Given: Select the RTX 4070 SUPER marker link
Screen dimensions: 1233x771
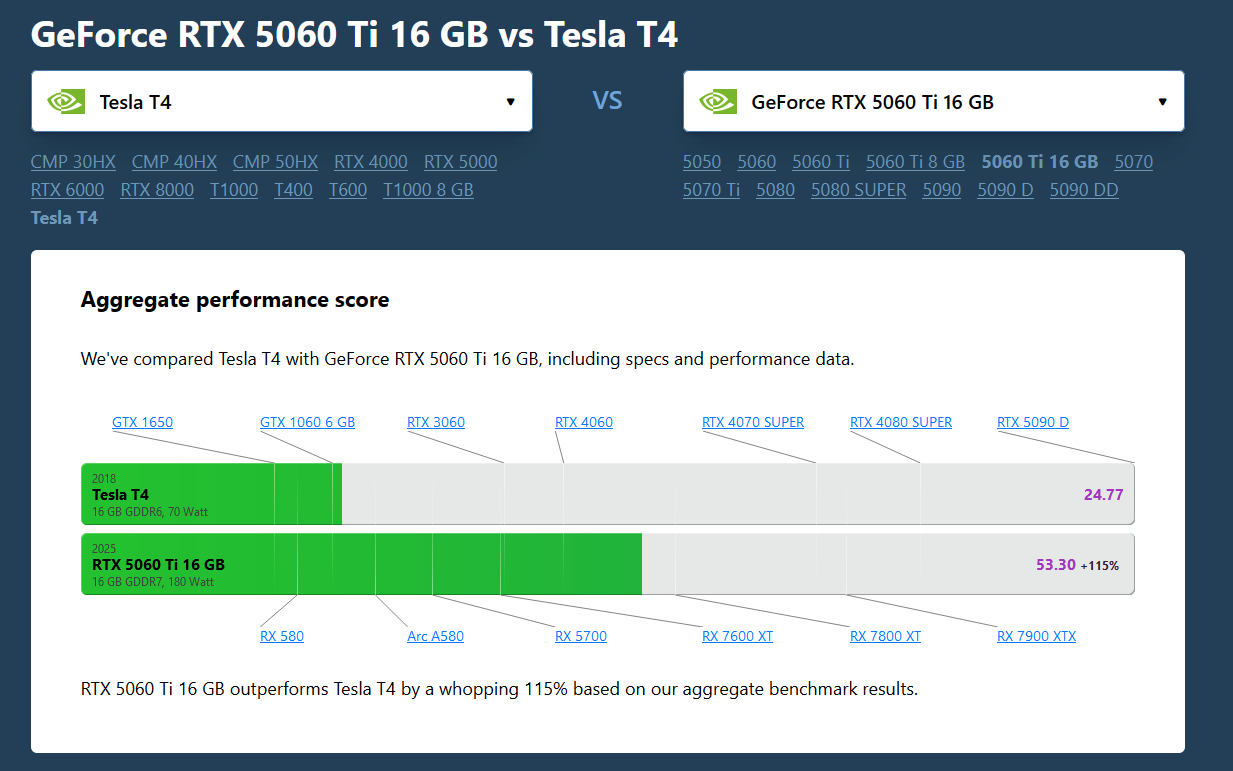Looking at the screenshot, I should [753, 422].
